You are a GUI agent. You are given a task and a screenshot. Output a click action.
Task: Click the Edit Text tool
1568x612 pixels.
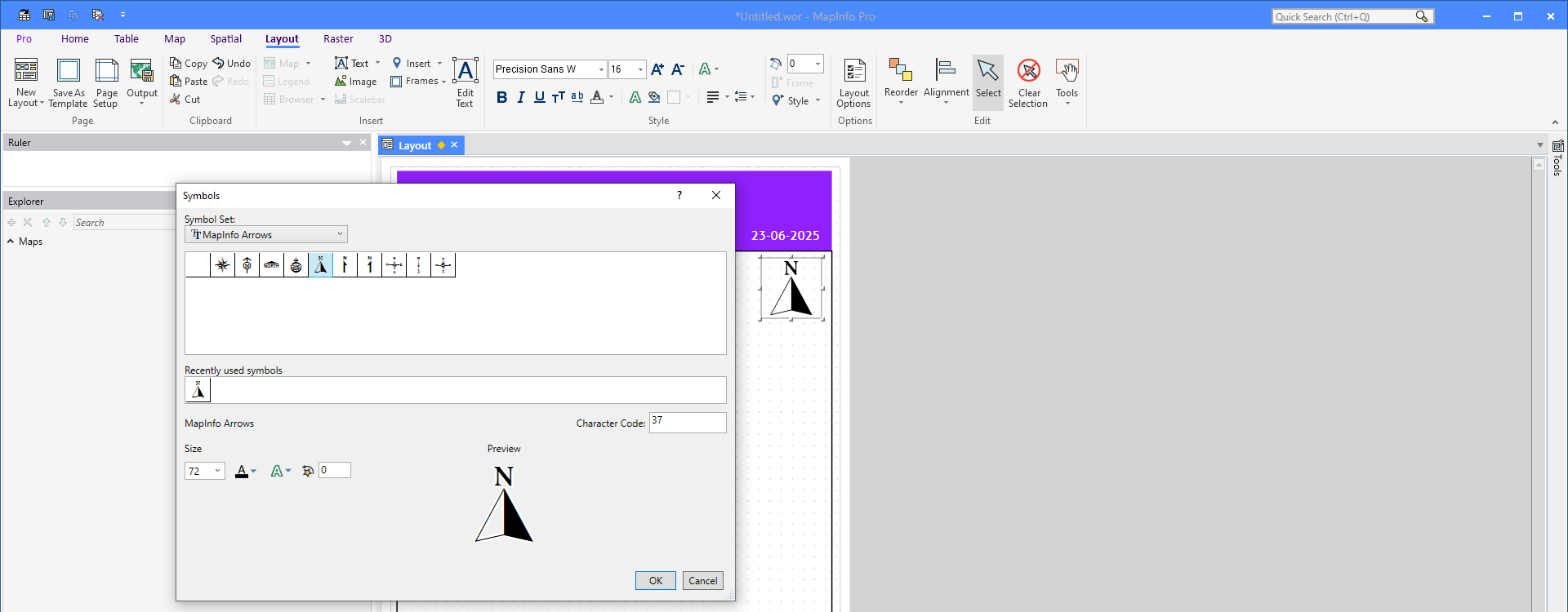(465, 82)
